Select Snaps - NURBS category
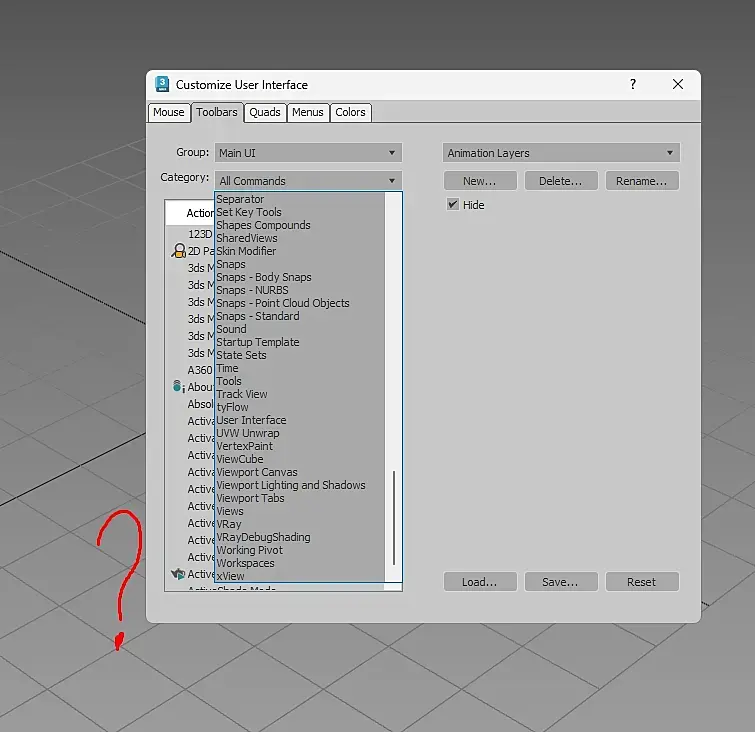 300,290
